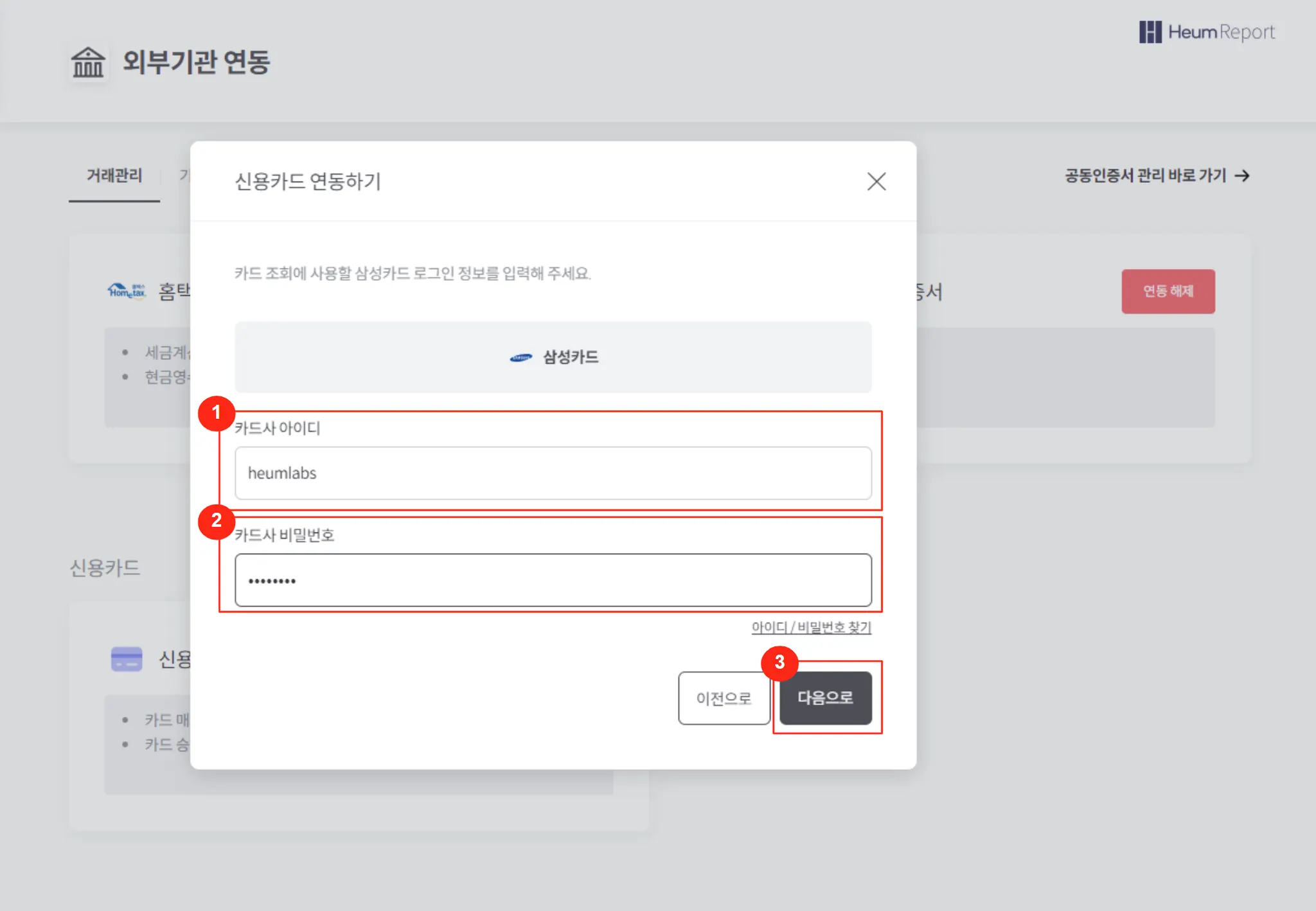This screenshot has width=1316, height=911.
Task: Click the arrow next to 공동인증서 관리 바로 가기
Action: pos(1242,175)
